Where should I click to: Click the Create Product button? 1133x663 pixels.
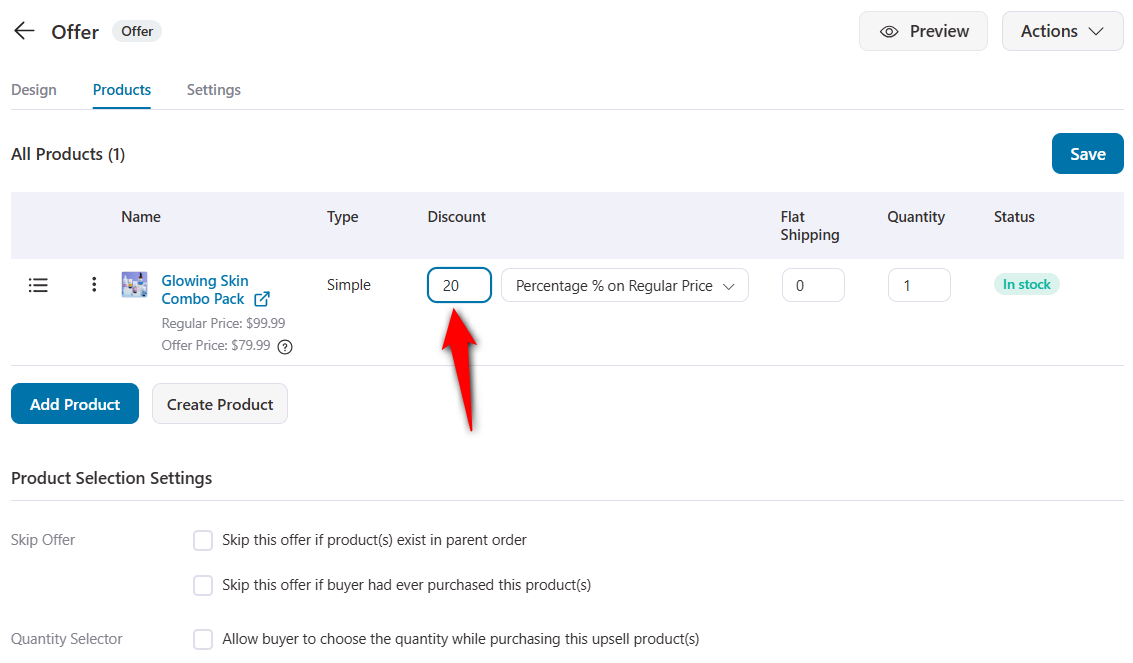pyautogui.click(x=220, y=404)
